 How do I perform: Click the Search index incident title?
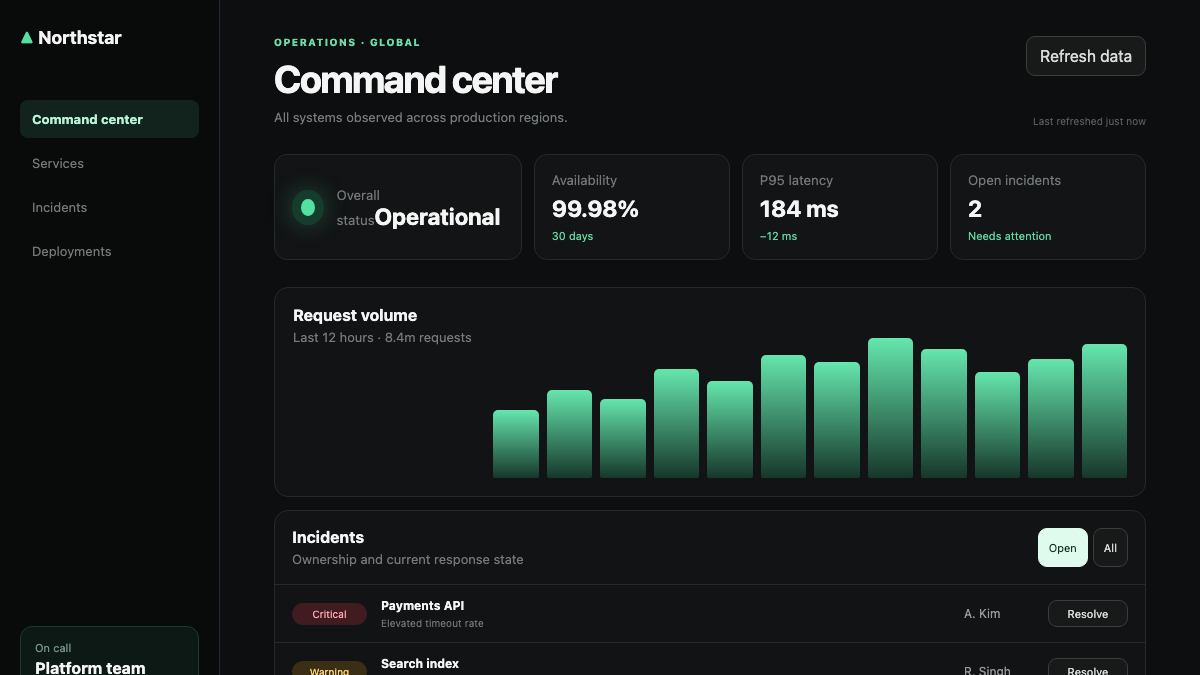click(x=420, y=663)
